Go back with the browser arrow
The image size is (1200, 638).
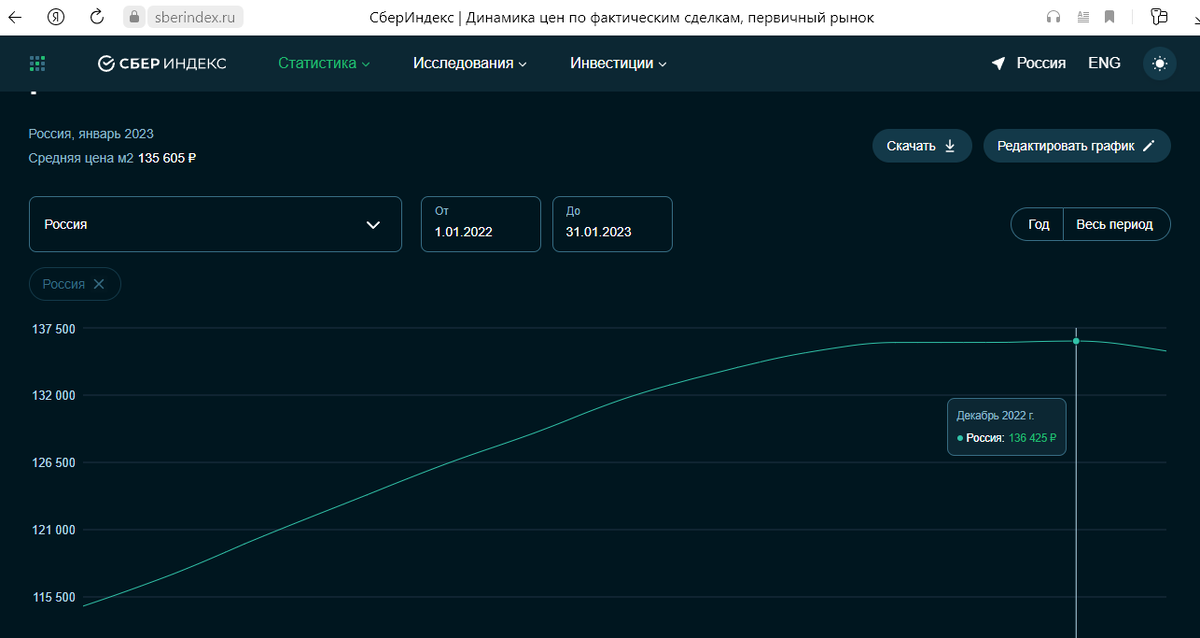click(16, 17)
